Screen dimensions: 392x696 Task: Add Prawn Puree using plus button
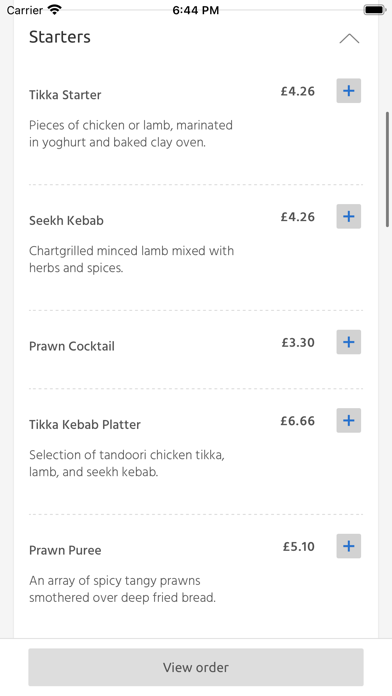[x=348, y=546]
